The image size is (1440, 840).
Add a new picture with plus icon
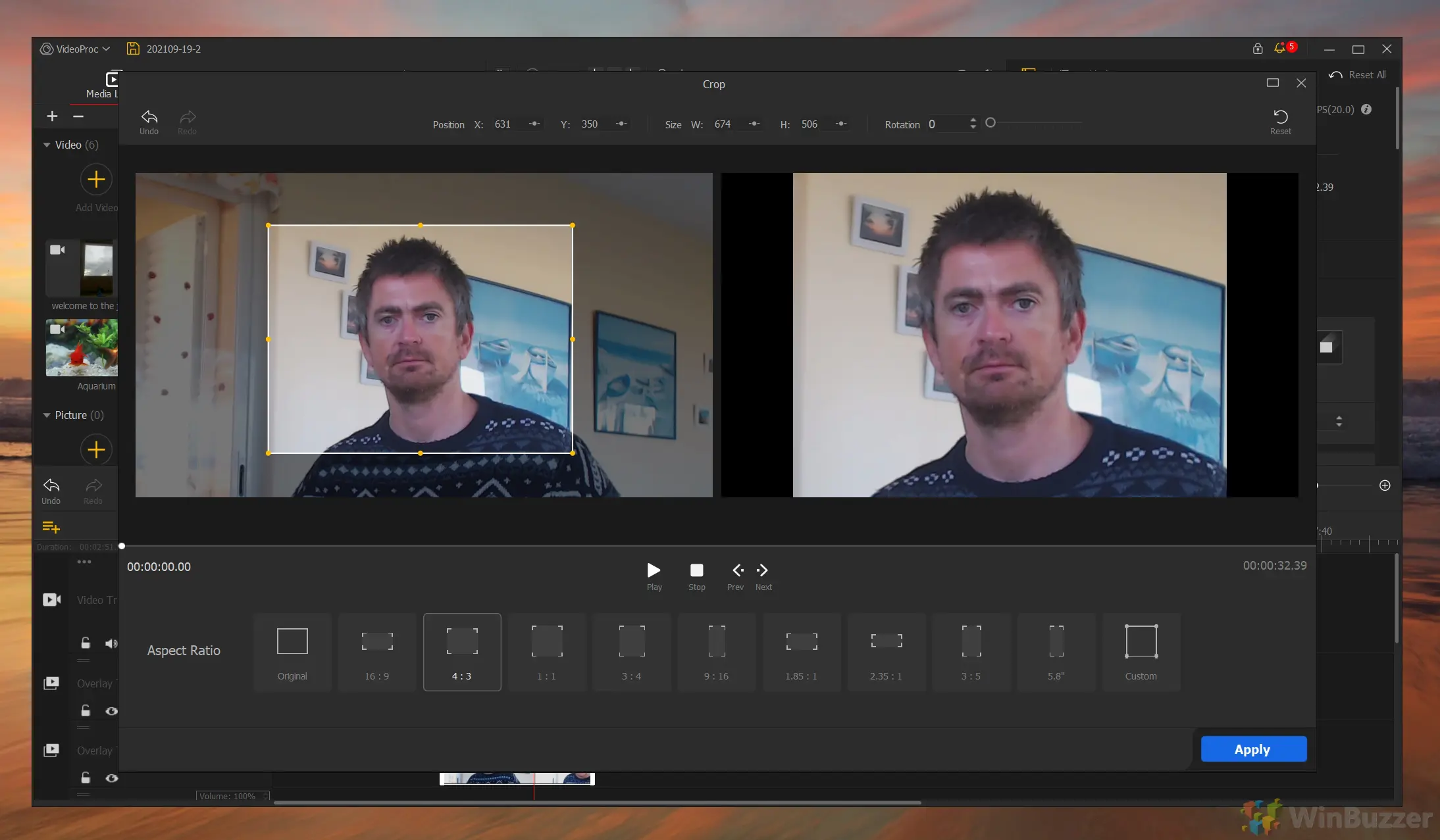[96, 450]
